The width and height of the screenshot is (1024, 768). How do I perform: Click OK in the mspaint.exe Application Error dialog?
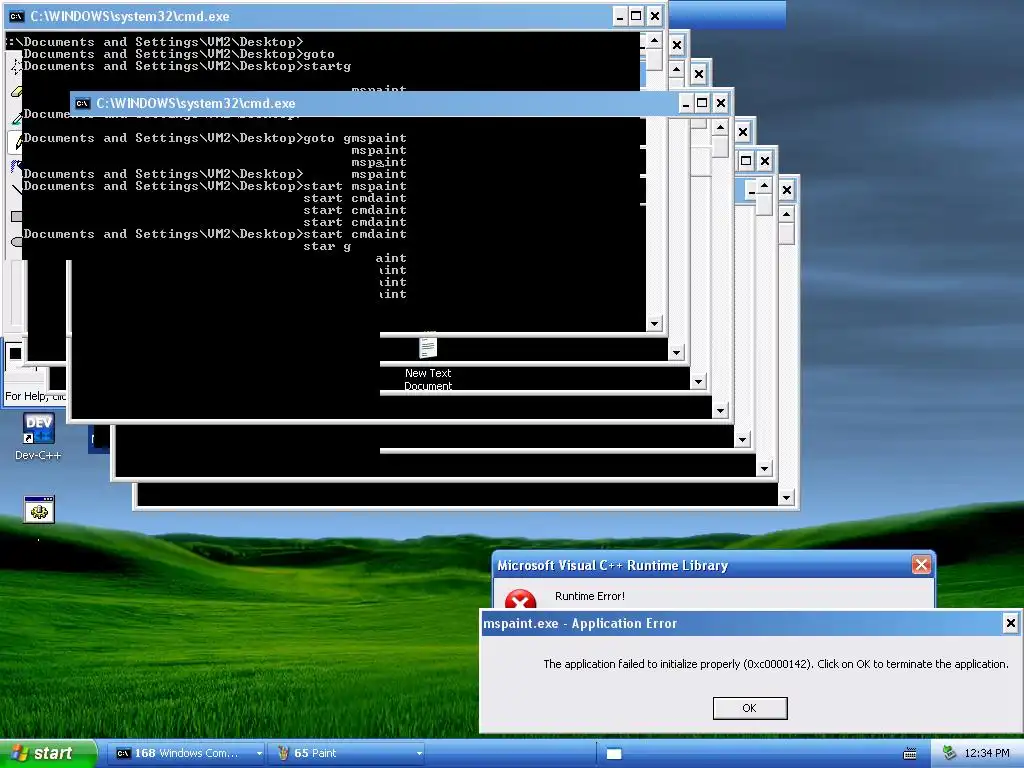pos(750,708)
